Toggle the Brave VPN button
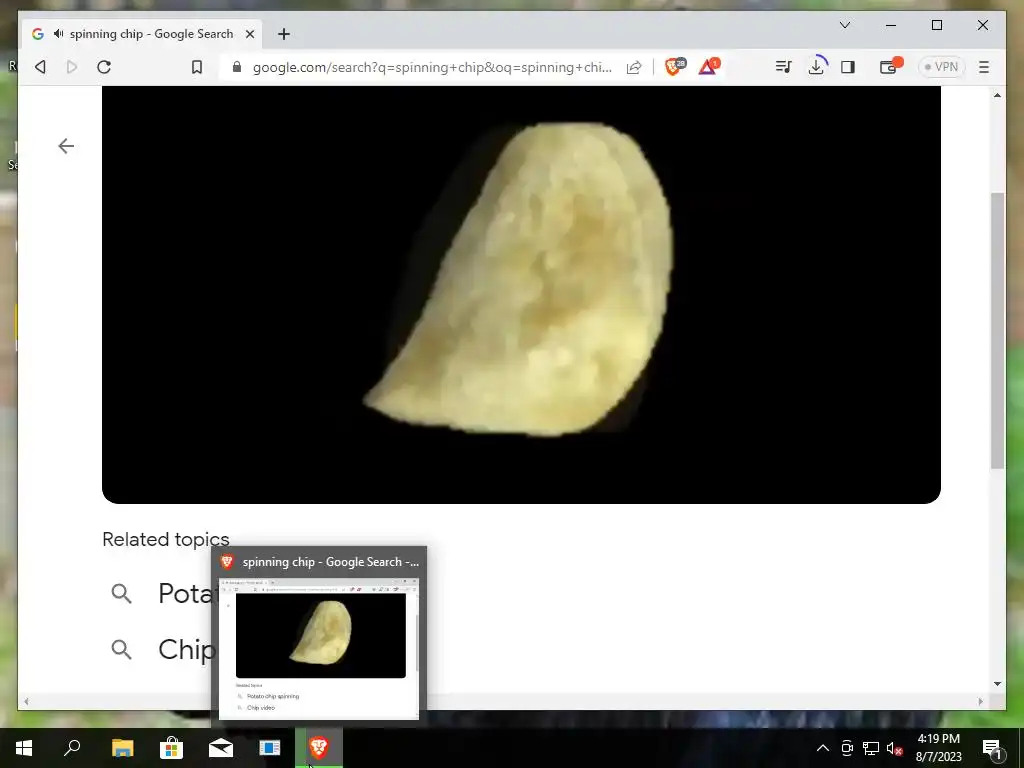Image resolution: width=1024 pixels, height=768 pixels. [x=941, y=67]
